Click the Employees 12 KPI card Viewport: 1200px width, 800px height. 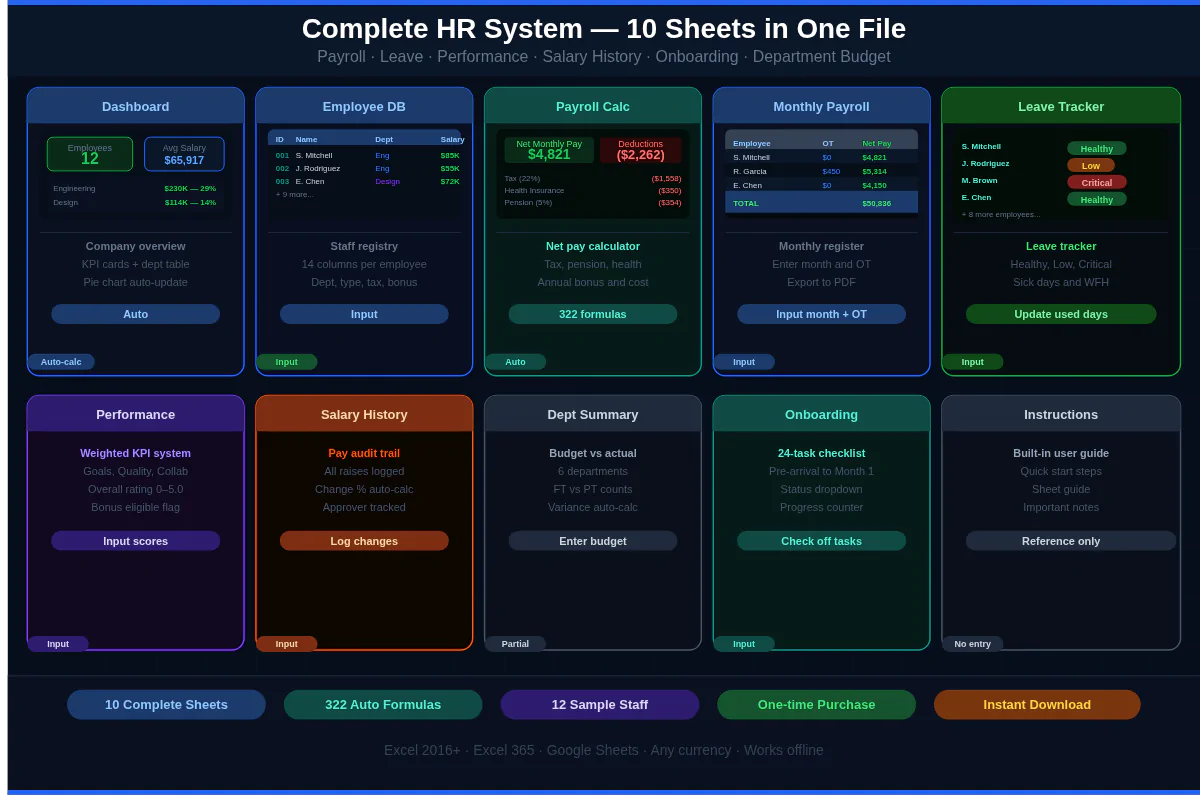coord(90,154)
